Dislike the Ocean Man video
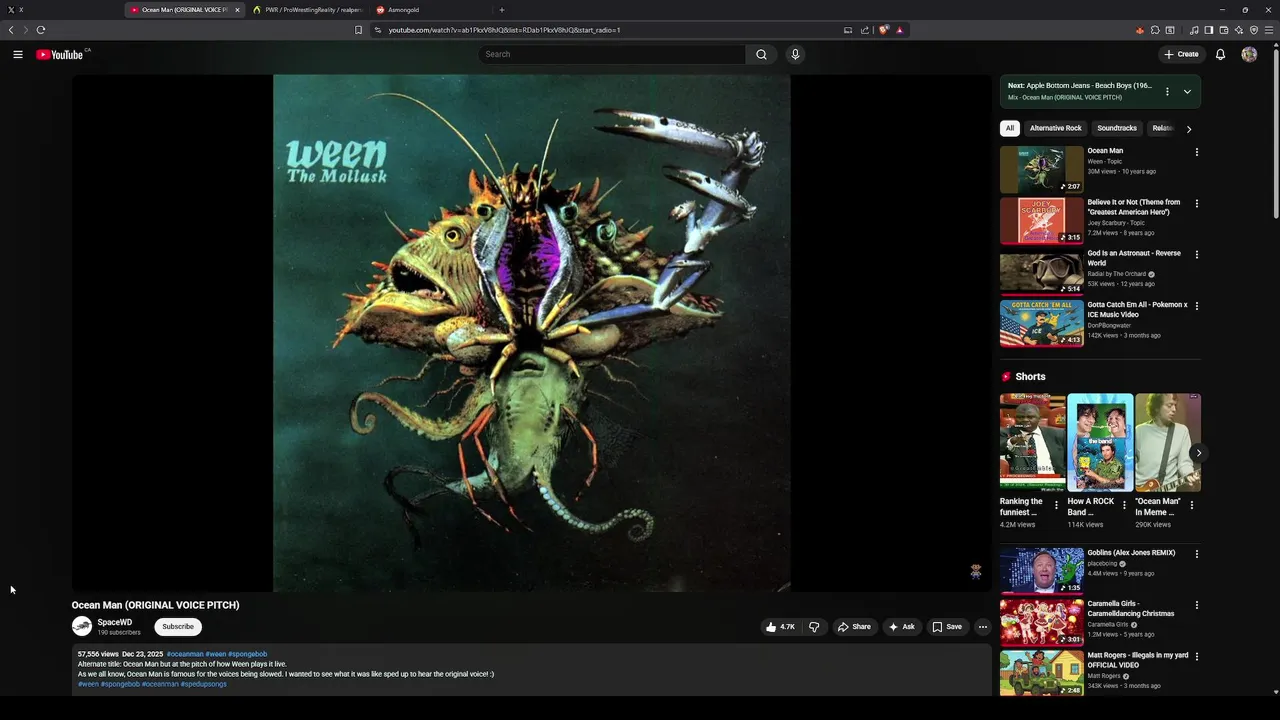Viewport: 1280px width, 720px height. click(x=814, y=627)
